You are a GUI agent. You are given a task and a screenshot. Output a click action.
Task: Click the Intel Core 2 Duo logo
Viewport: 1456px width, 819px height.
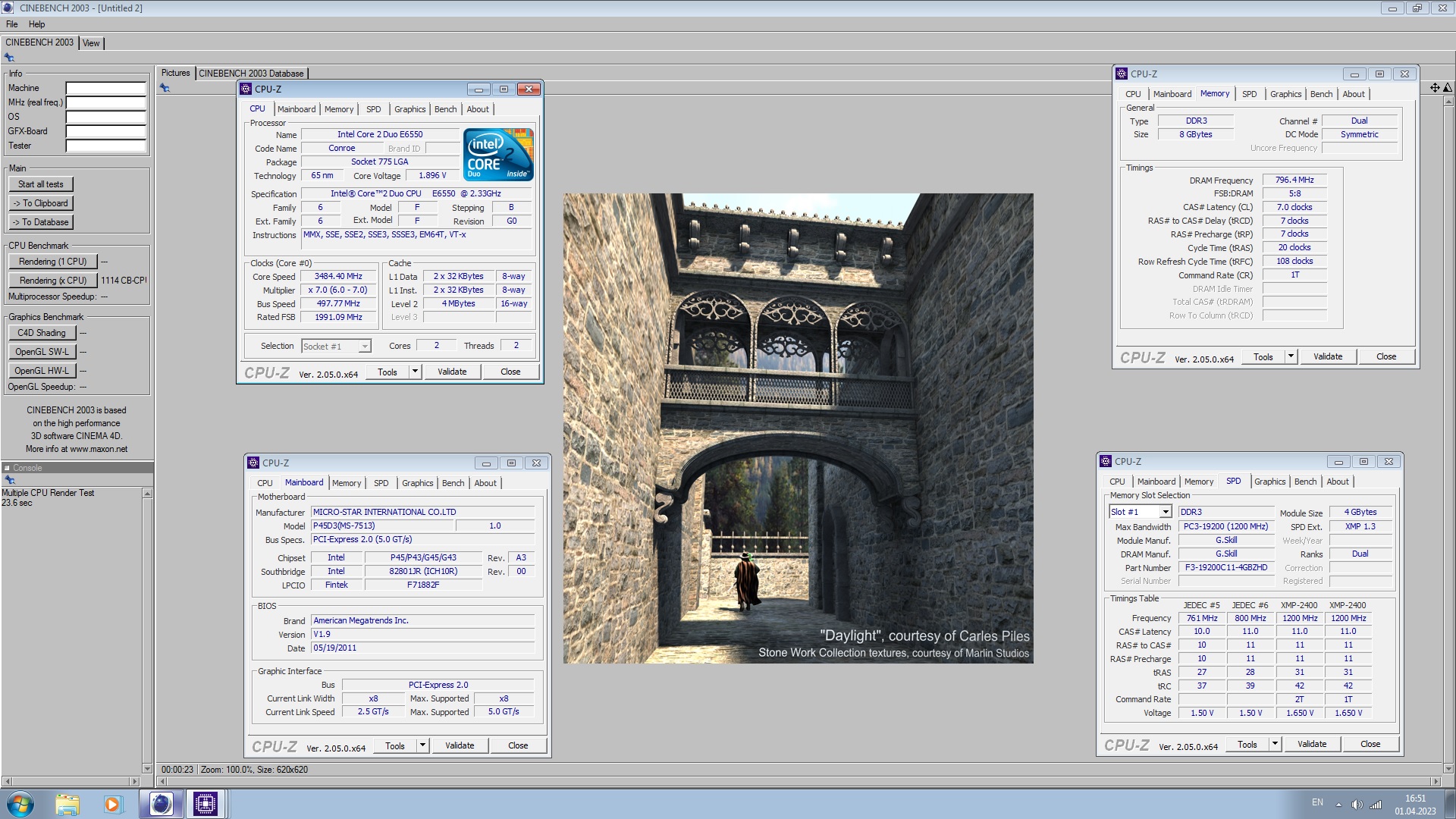[498, 155]
